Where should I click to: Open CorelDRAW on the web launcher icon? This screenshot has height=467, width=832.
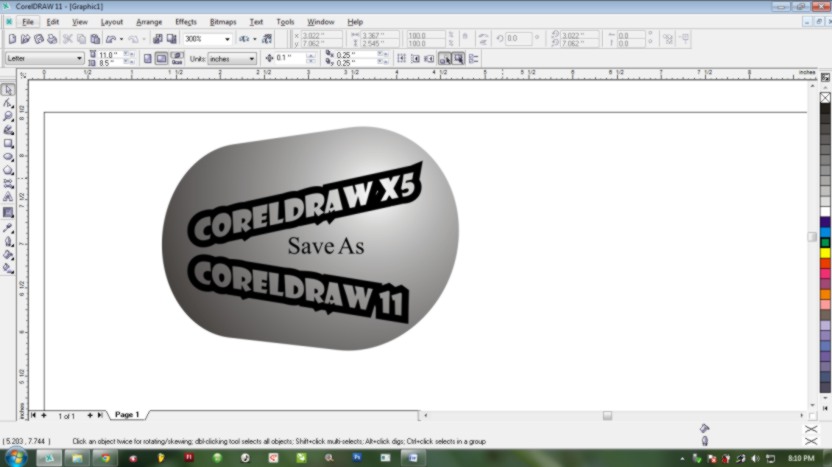pos(267,39)
